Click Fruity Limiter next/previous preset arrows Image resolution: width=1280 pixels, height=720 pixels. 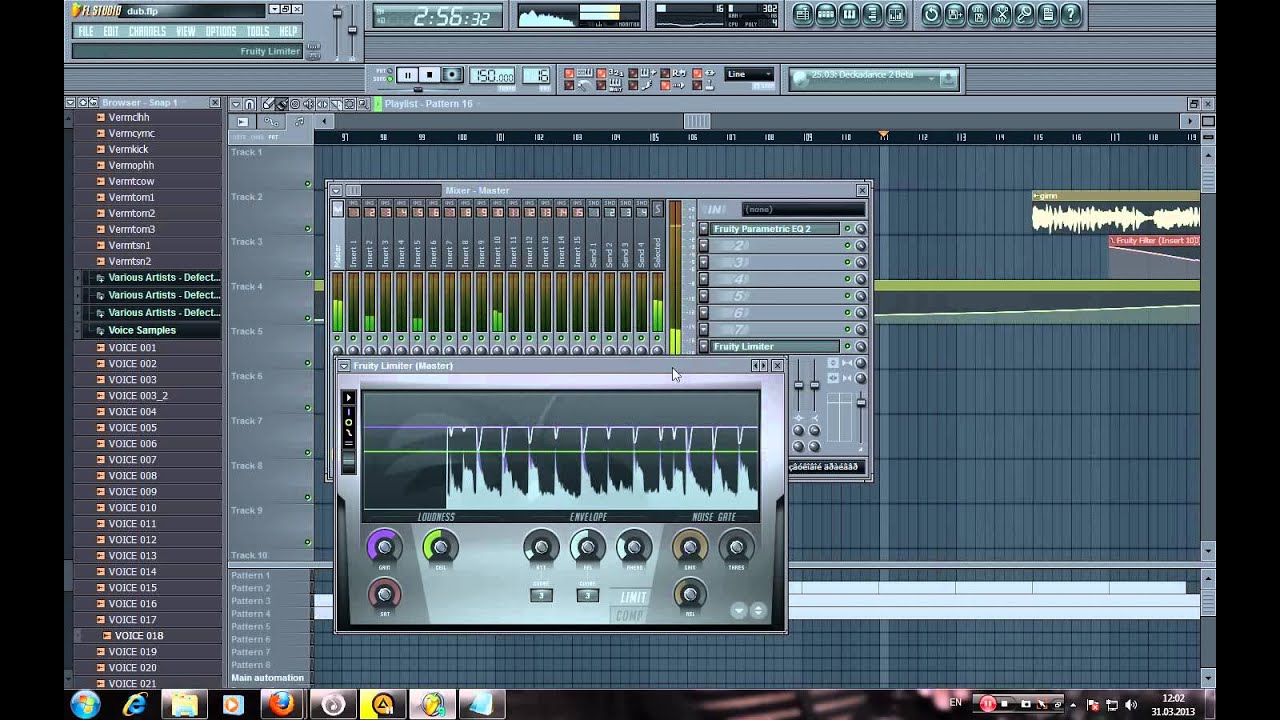759,366
